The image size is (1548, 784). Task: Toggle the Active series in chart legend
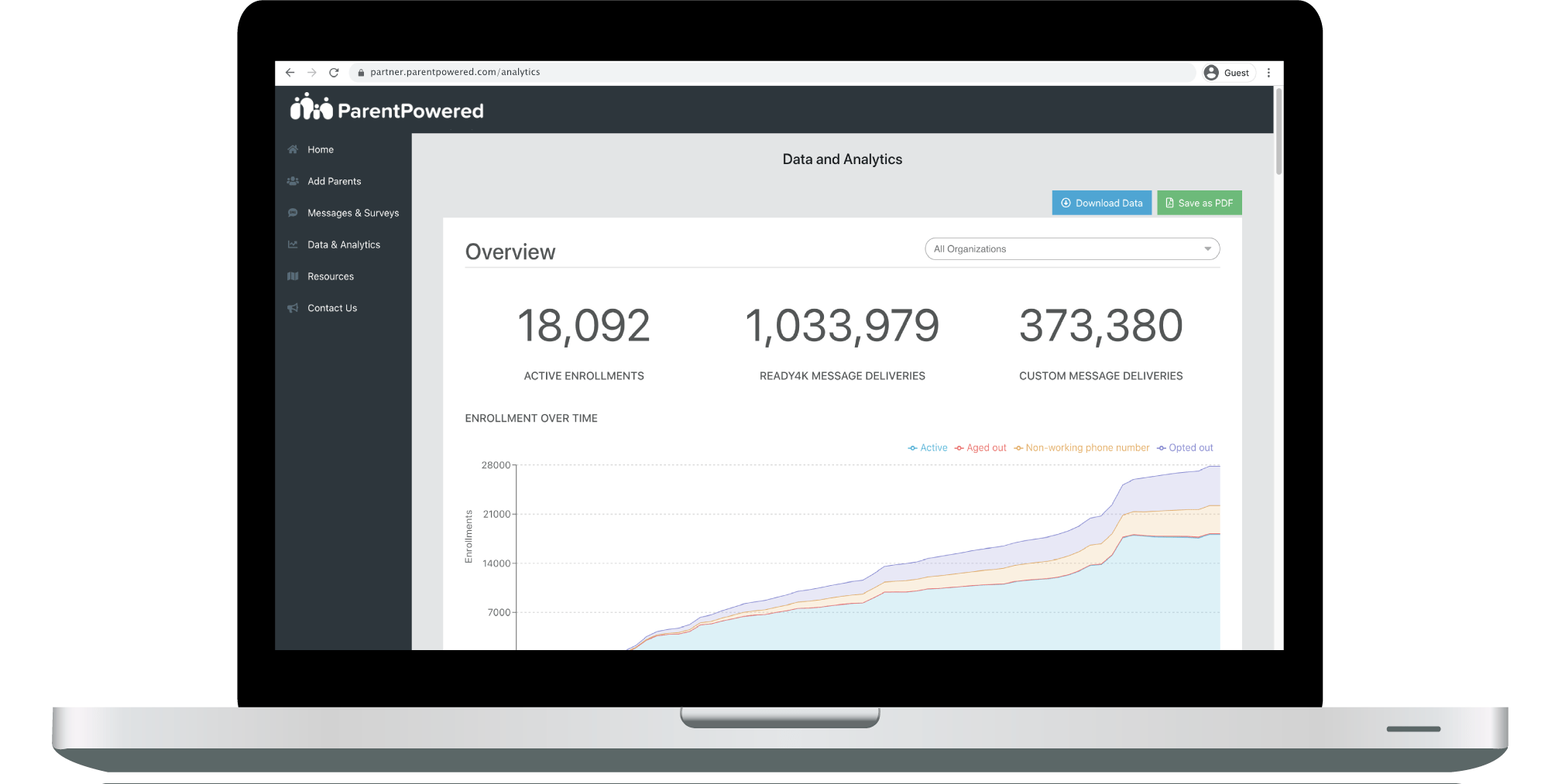click(x=928, y=448)
